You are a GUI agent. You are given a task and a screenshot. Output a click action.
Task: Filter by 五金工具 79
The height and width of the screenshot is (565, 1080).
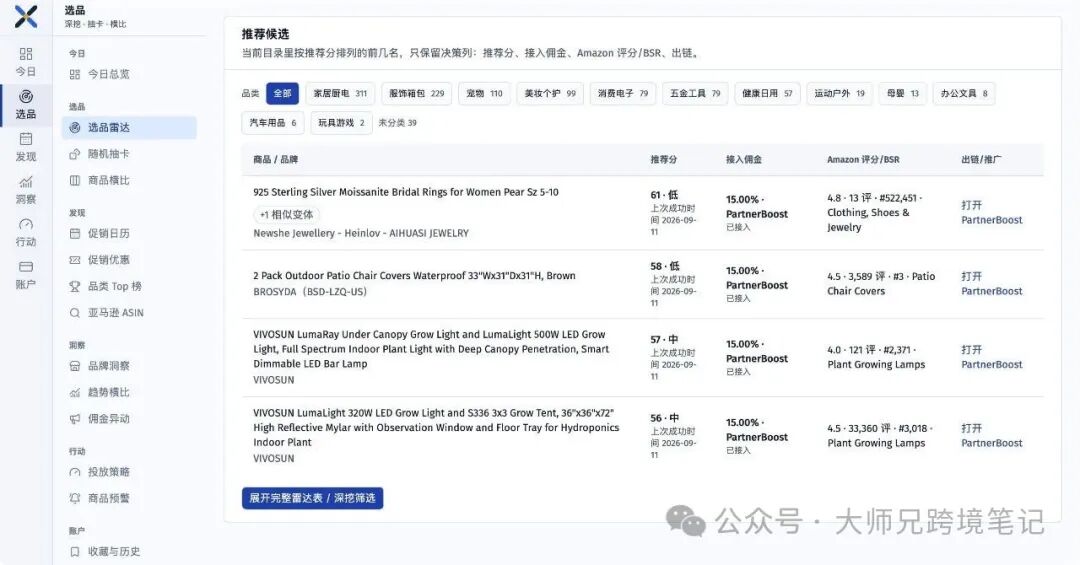pos(695,94)
